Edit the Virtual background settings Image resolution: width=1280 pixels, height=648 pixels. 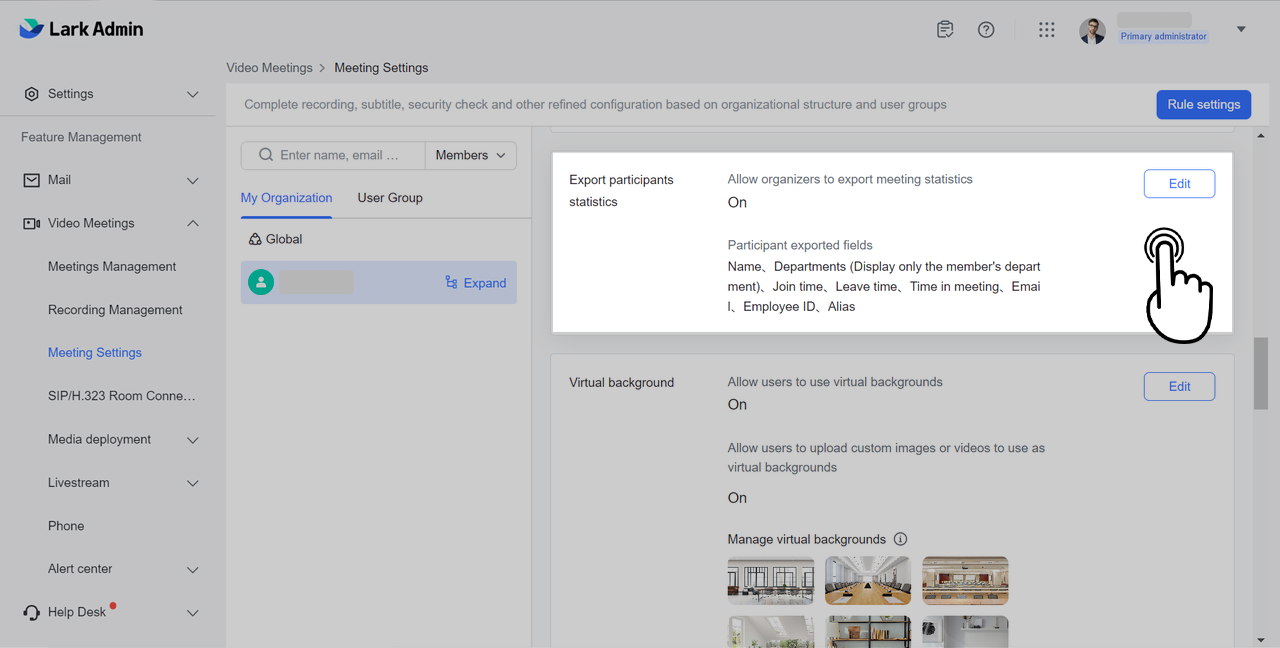(1179, 387)
